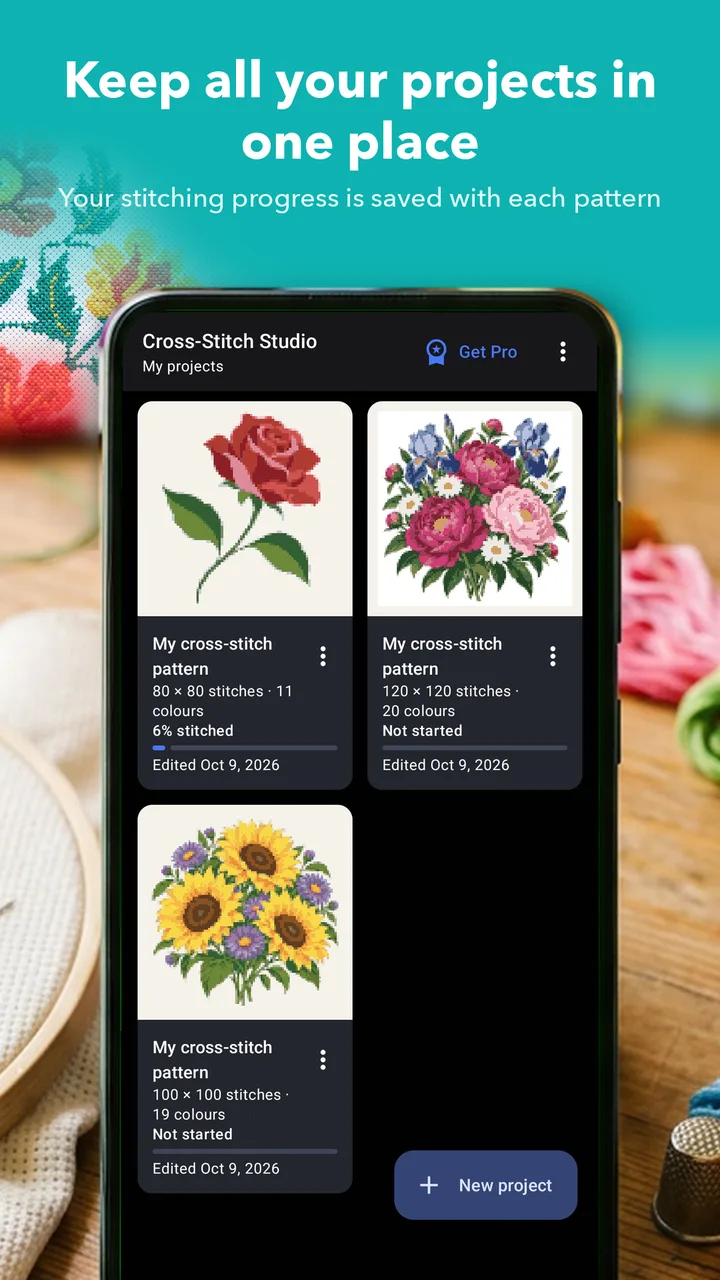Click Edited date on the peony pattern card
The height and width of the screenshot is (1280, 720).
446,765
